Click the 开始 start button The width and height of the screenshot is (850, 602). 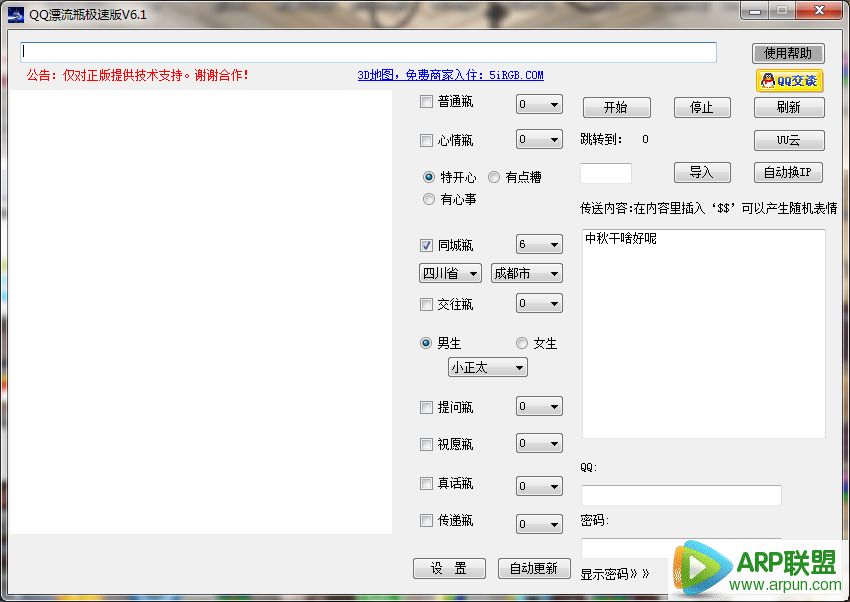pos(616,107)
